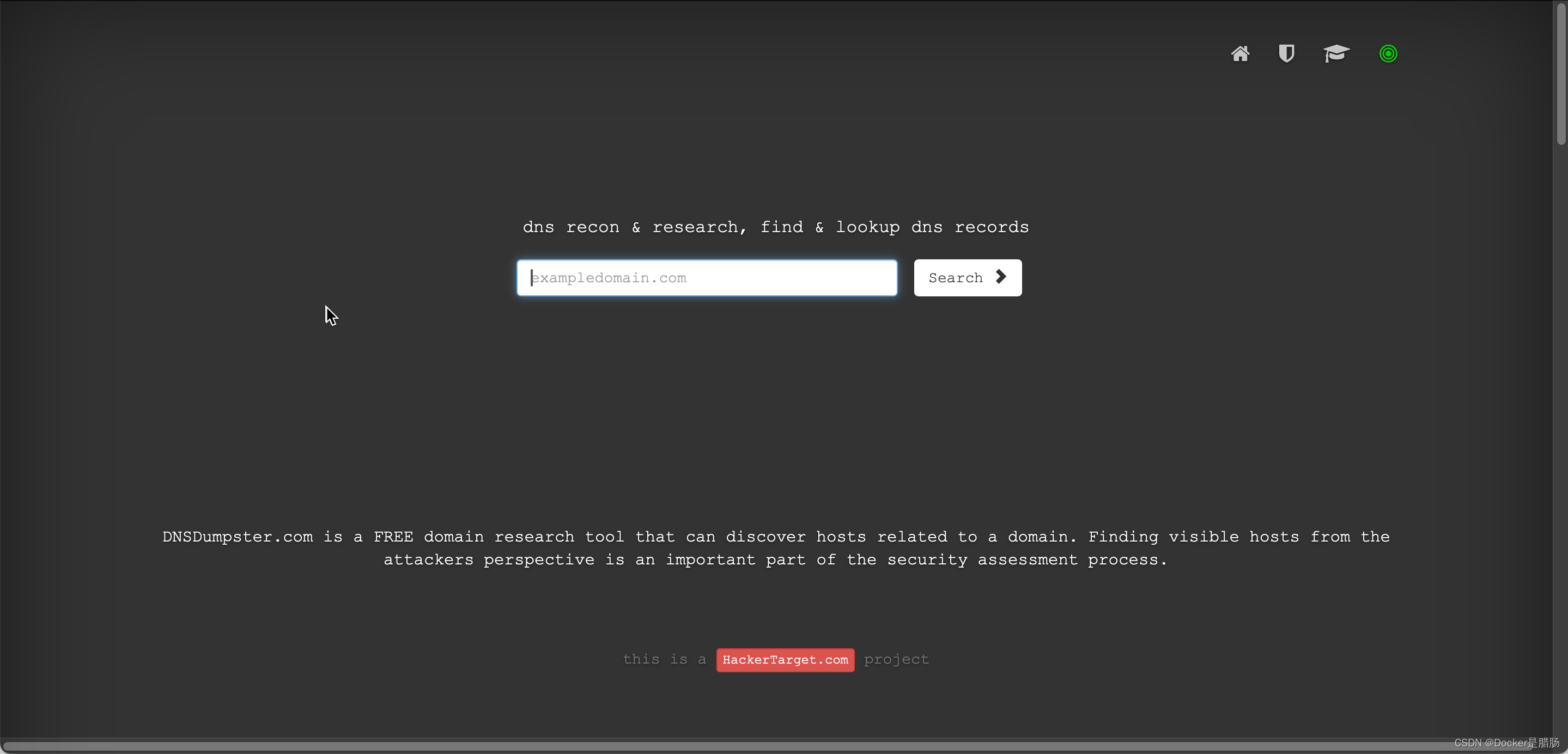This screenshot has width=1568, height=754.
Task: Click the 'dns recon & research' heading
Action: pyautogui.click(x=775, y=227)
